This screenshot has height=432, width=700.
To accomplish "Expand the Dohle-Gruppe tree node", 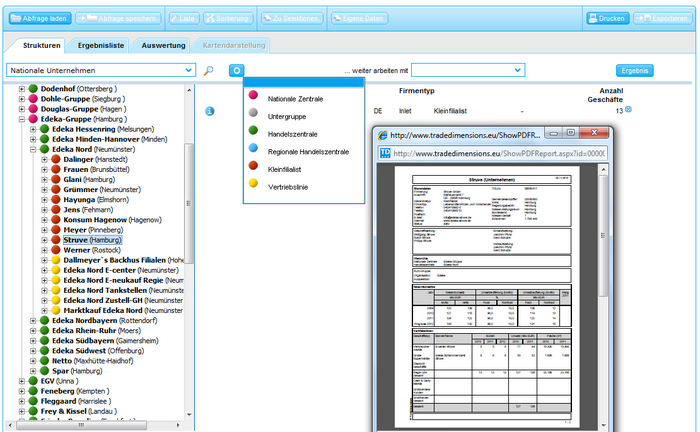I will [x=21, y=100].
